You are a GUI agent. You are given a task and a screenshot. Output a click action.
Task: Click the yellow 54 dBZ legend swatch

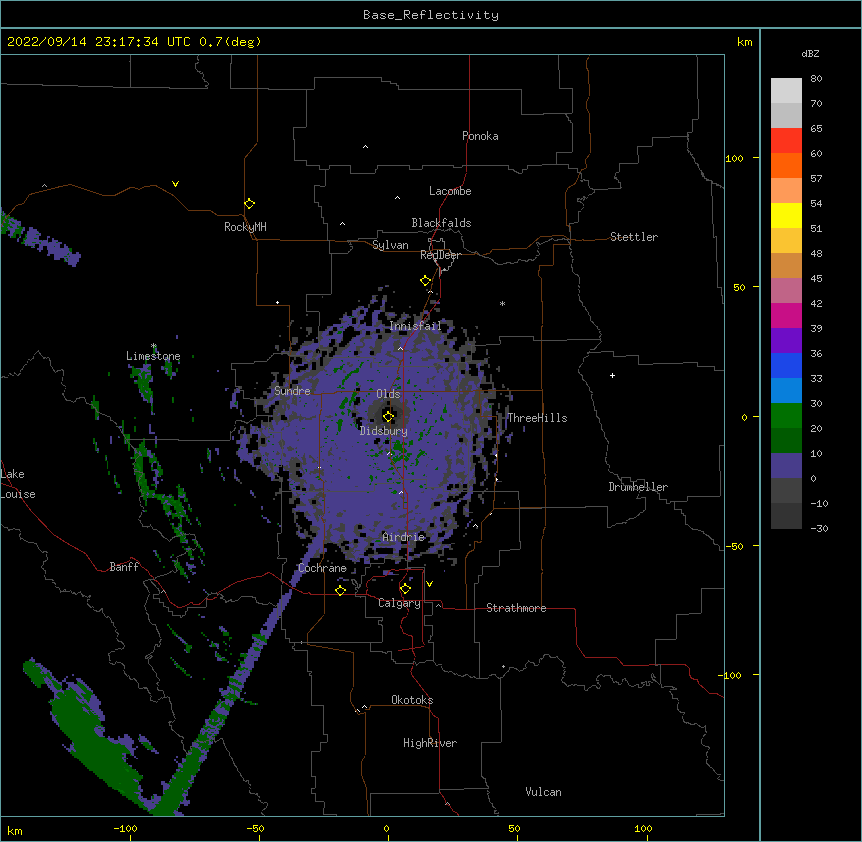coord(786,215)
